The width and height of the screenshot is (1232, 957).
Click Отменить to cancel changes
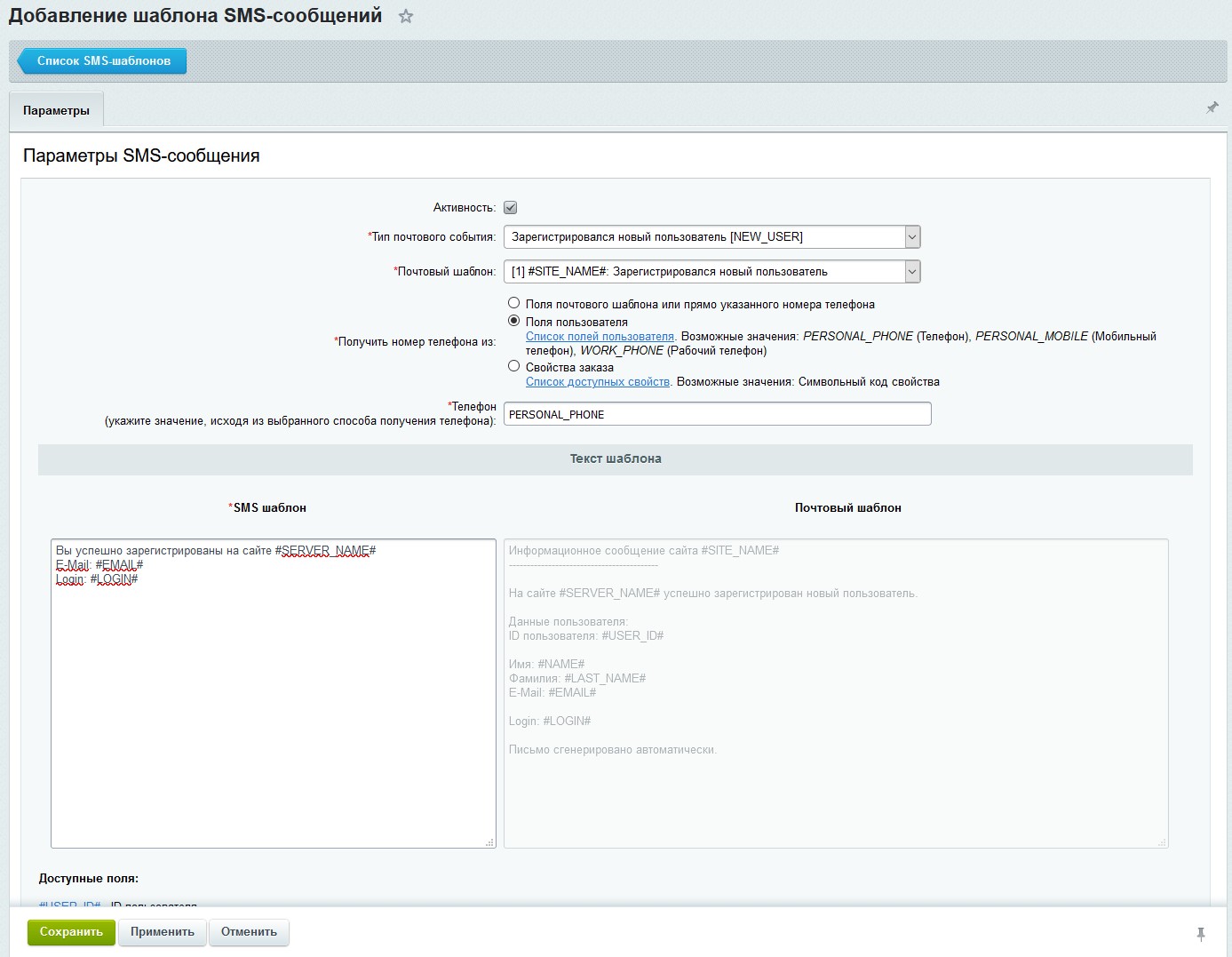click(249, 932)
